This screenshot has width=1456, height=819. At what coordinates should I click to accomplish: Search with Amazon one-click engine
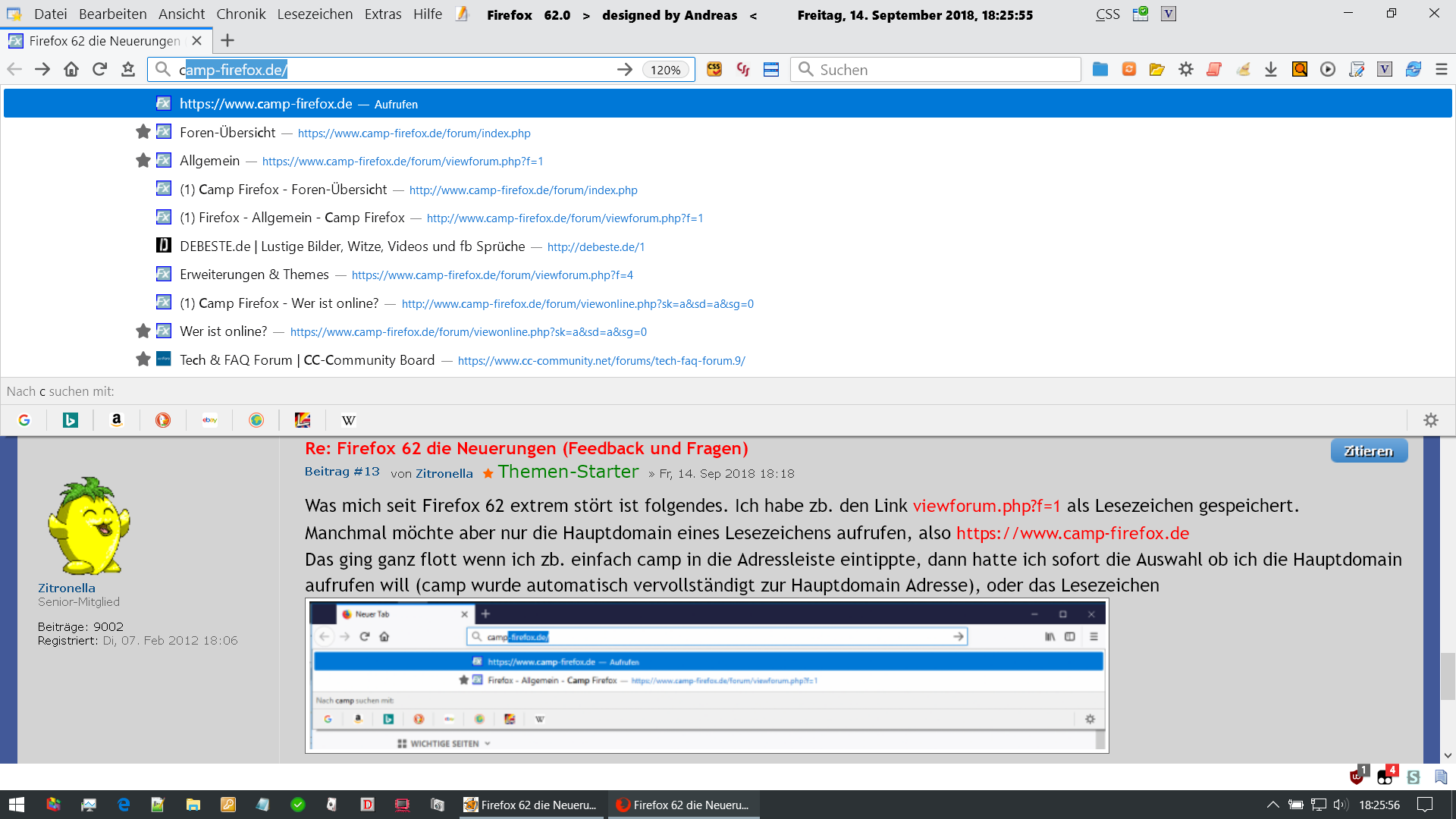point(117,420)
